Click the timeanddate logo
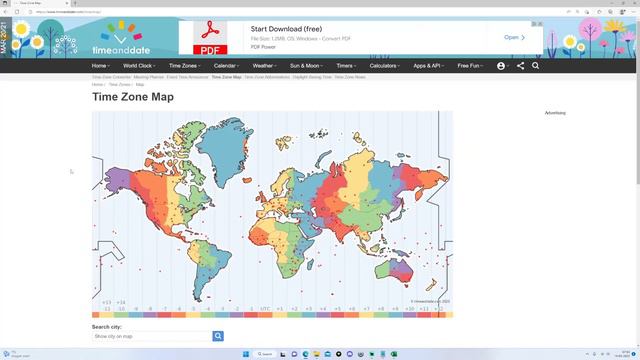The width and height of the screenshot is (640, 360). (x=121, y=38)
